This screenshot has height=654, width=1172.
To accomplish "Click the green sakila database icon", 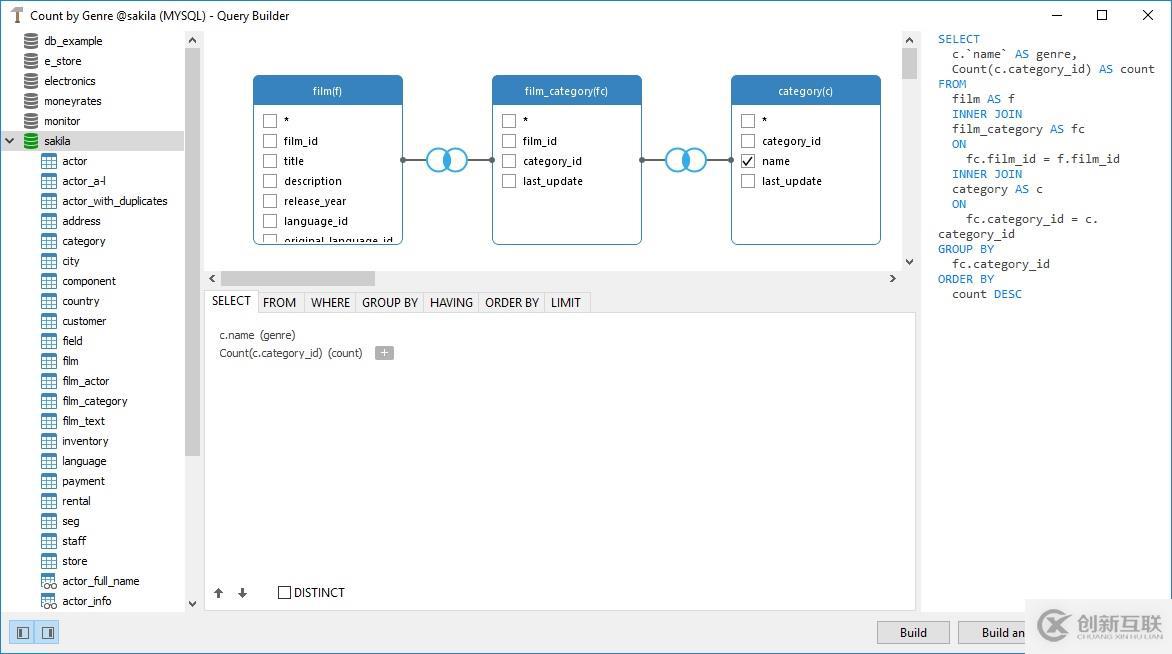I will pos(31,141).
